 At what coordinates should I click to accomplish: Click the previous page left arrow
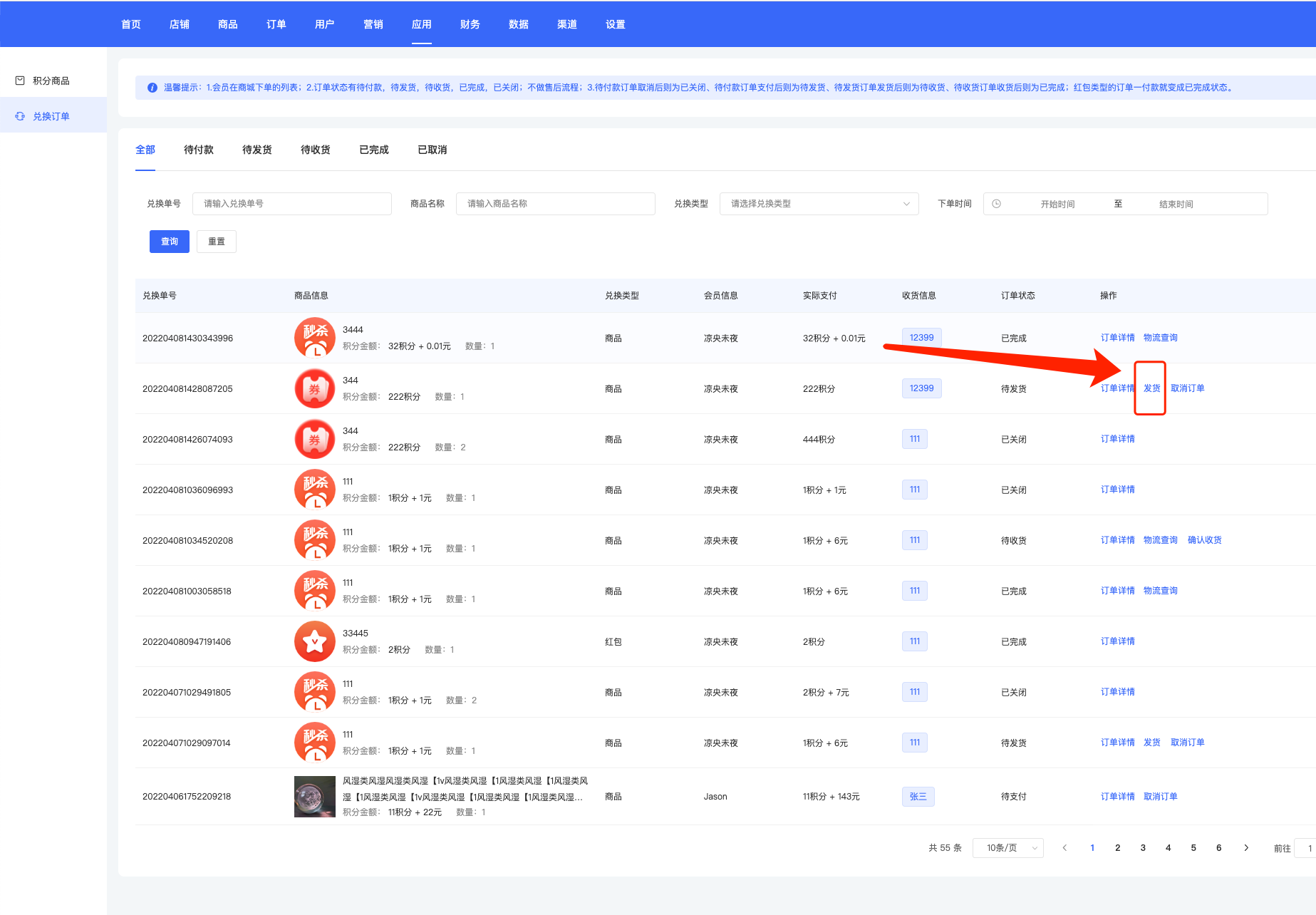(x=1064, y=848)
